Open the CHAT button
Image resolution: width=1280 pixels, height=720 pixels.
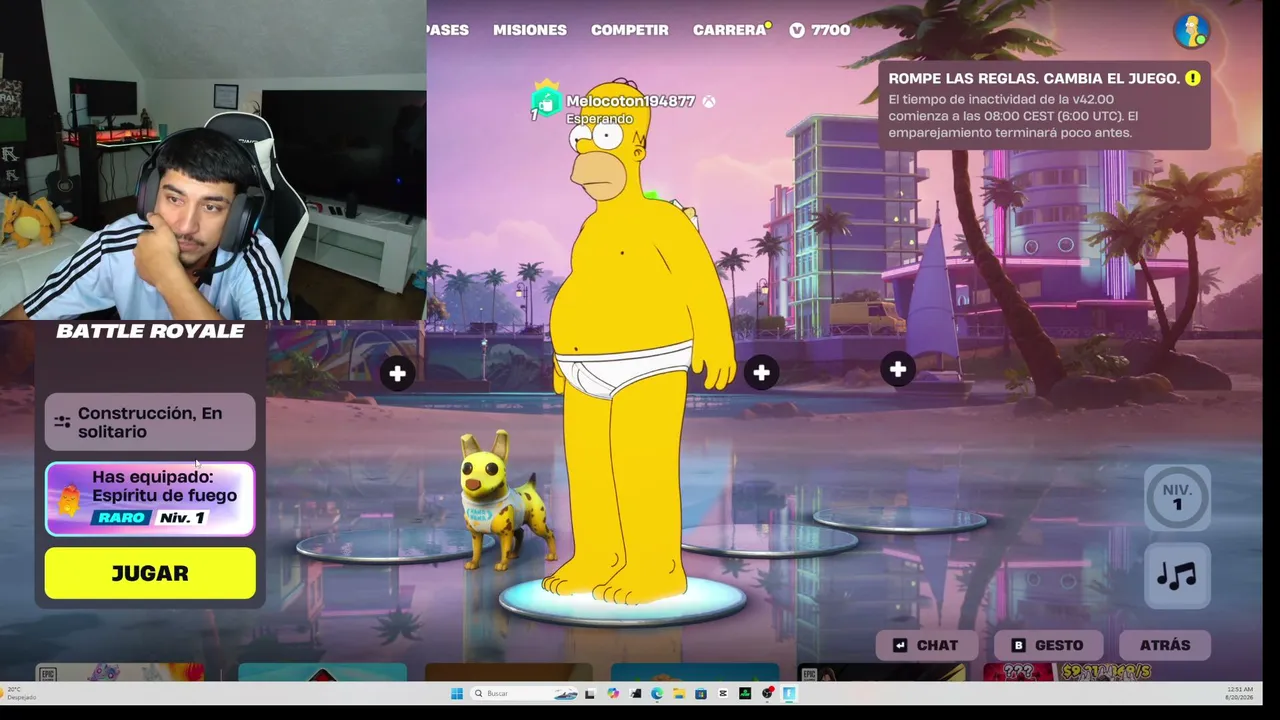coord(926,645)
